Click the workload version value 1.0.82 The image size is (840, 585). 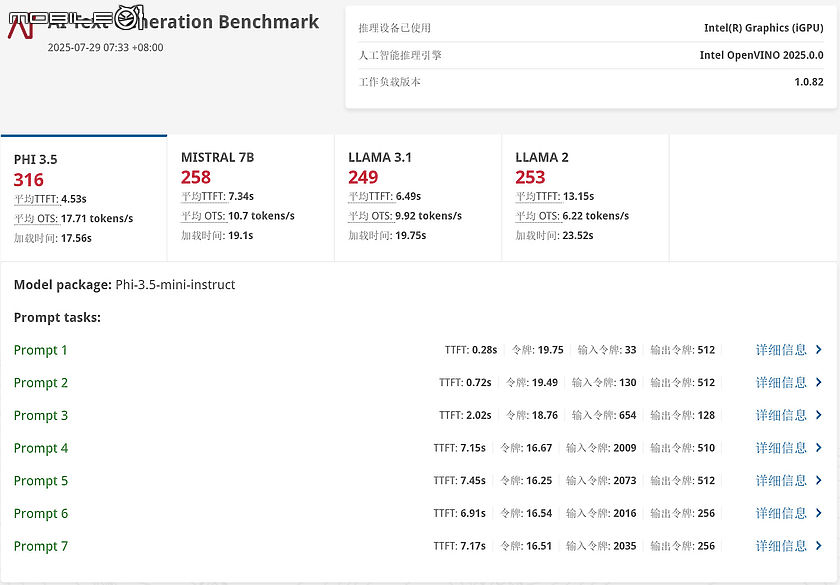[x=809, y=82]
